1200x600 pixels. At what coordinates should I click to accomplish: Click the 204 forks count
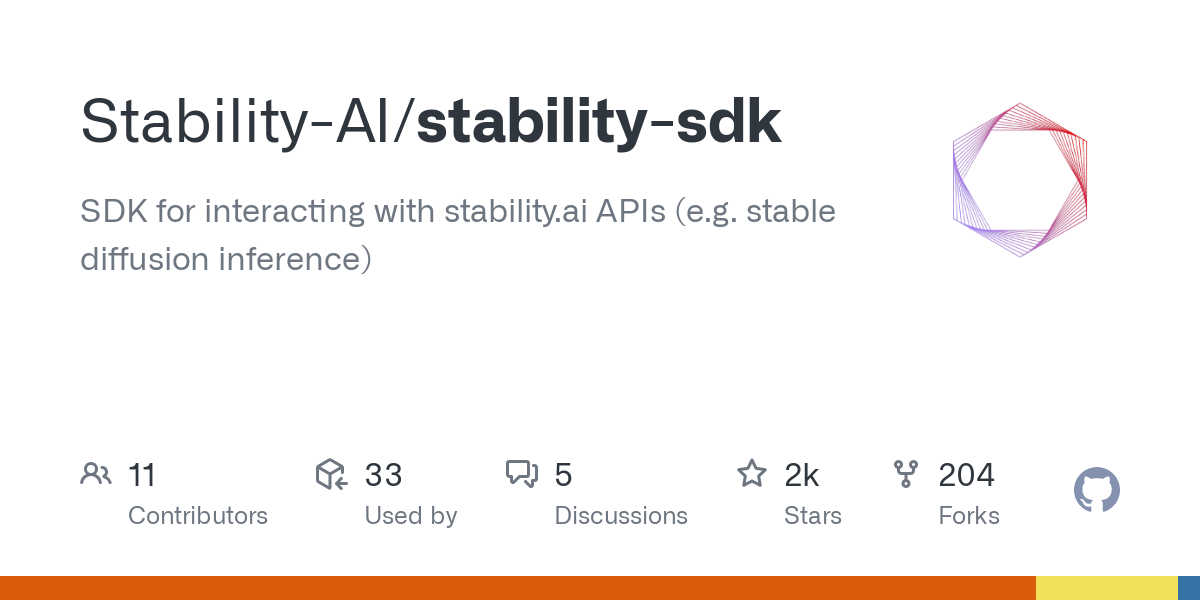[966, 475]
